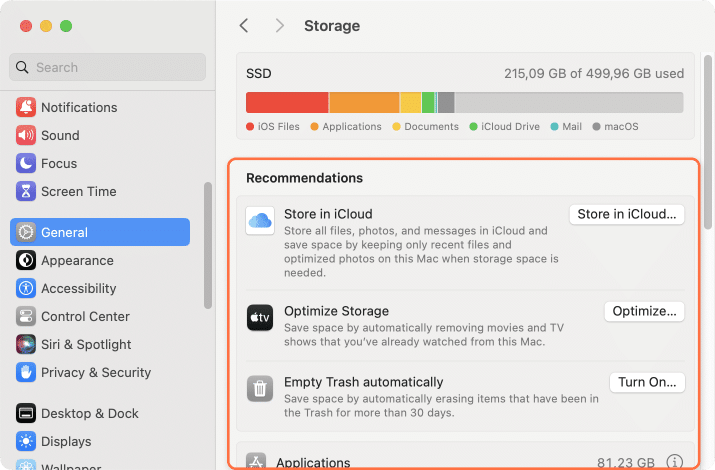Screen dimensions: 715x470
Task: Open Siri & Spotlight settings
Action: click(100, 344)
